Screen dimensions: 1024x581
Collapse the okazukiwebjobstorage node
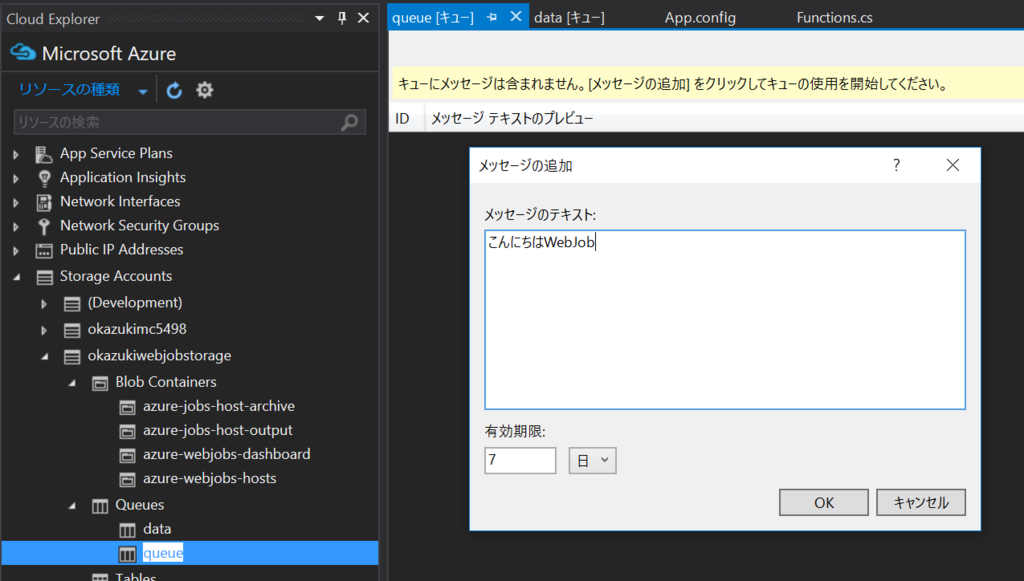[x=44, y=357]
